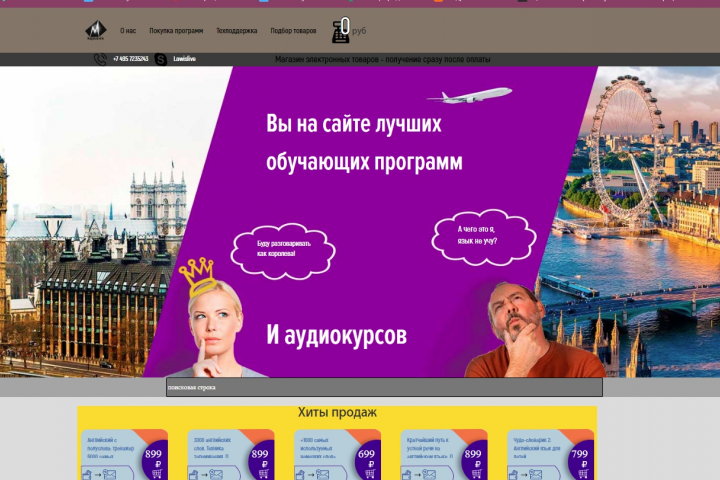Focus the "поисковая строка" search field
The image size is (720, 480).
pyautogui.click(x=384, y=387)
